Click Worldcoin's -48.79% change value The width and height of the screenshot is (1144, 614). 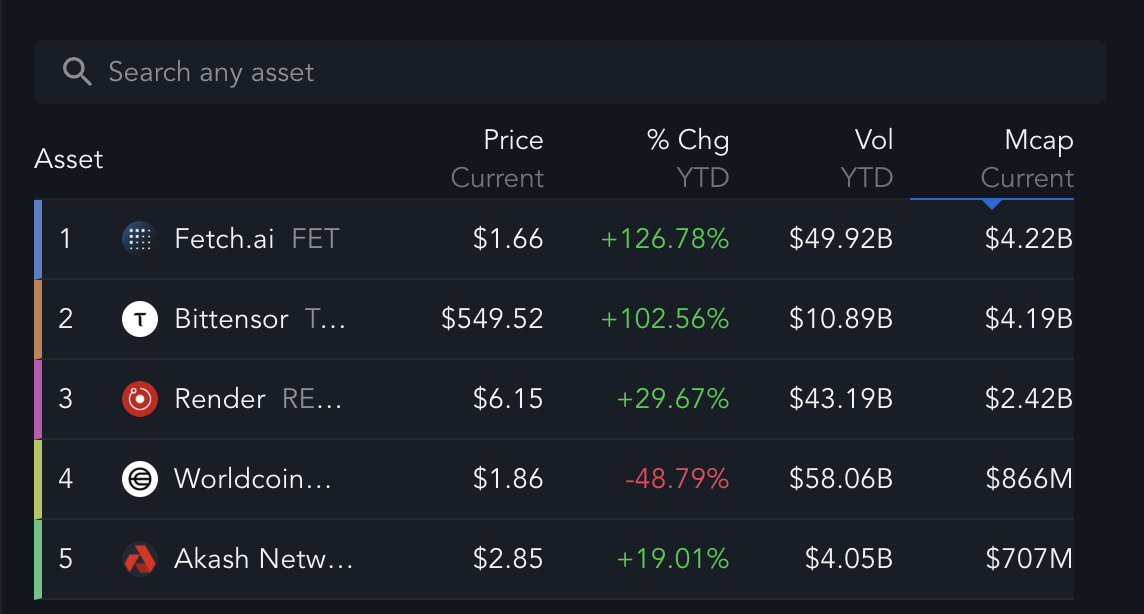coord(677,479)
